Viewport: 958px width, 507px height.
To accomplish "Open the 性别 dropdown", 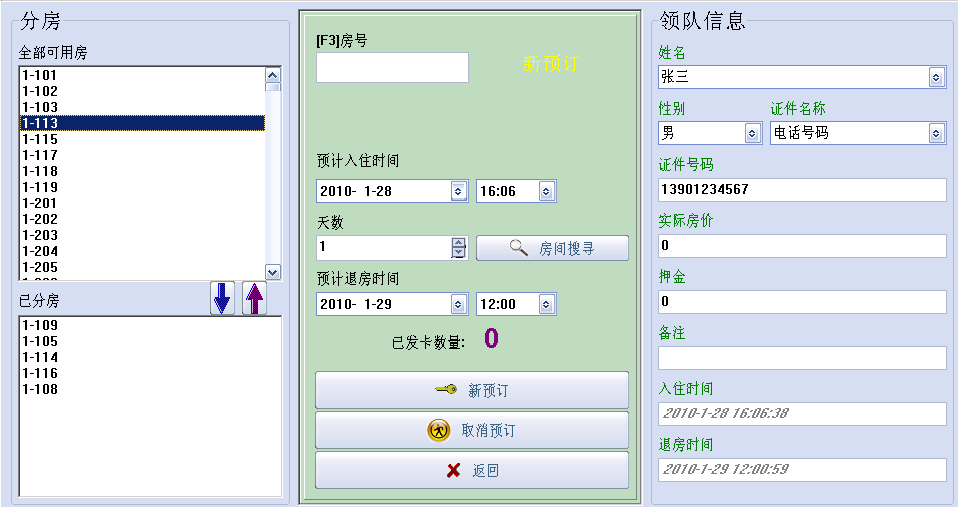I will coord(752,133).
